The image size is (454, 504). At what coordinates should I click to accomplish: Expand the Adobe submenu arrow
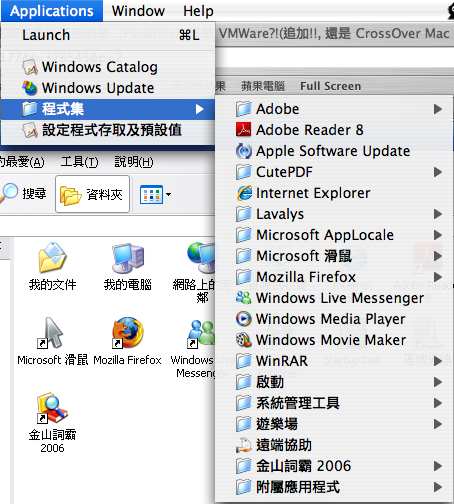pyautogui.click(x=438, y=109)
